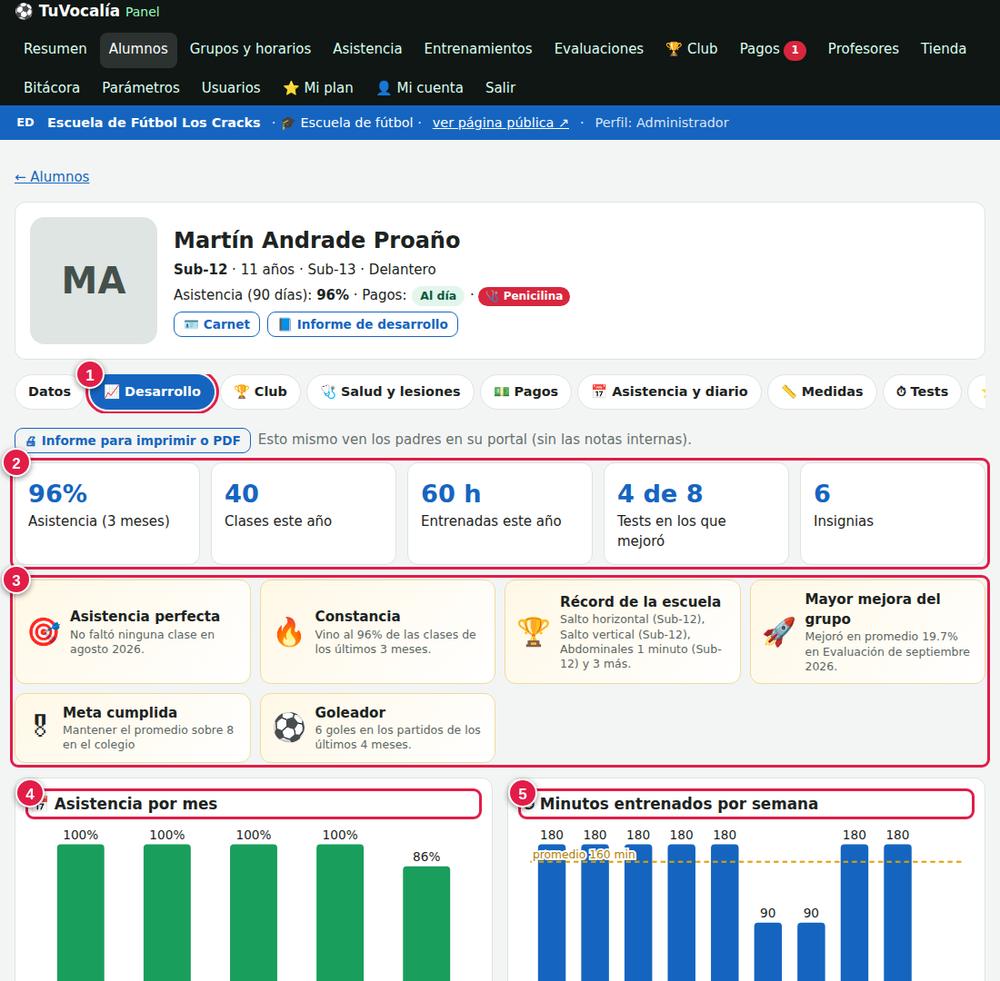Select the Desarrollo tab

(x=152, y=392)
